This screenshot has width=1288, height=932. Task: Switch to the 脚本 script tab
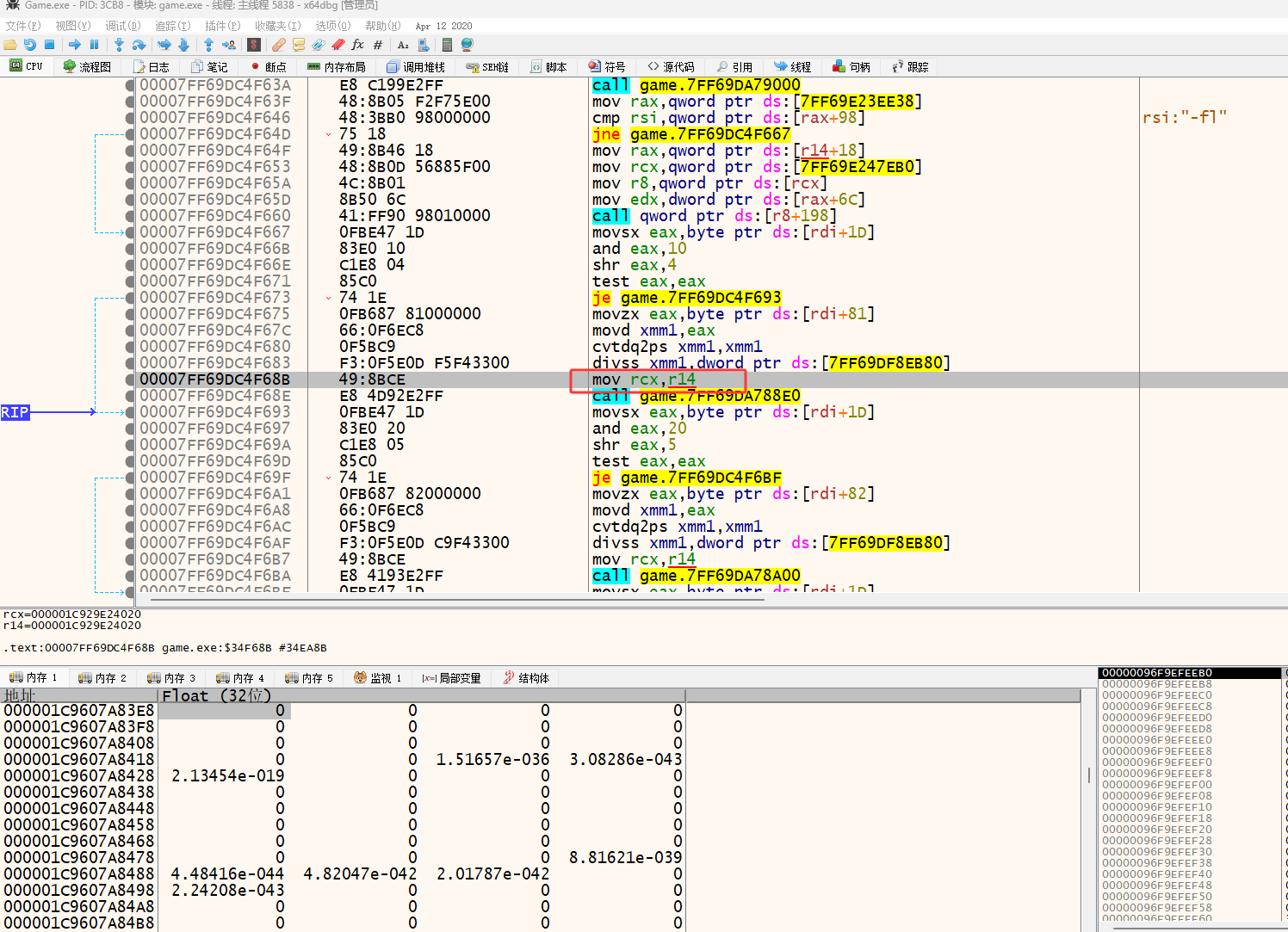coord(549,66)
